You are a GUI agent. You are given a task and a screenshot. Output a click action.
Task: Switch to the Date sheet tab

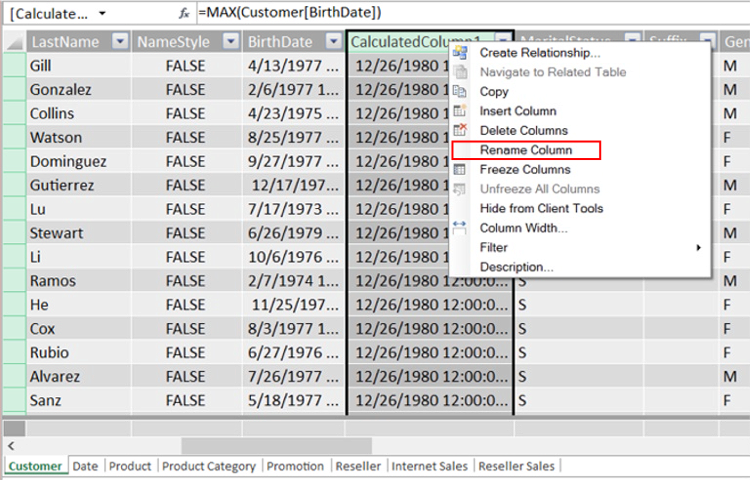point(85,466)
